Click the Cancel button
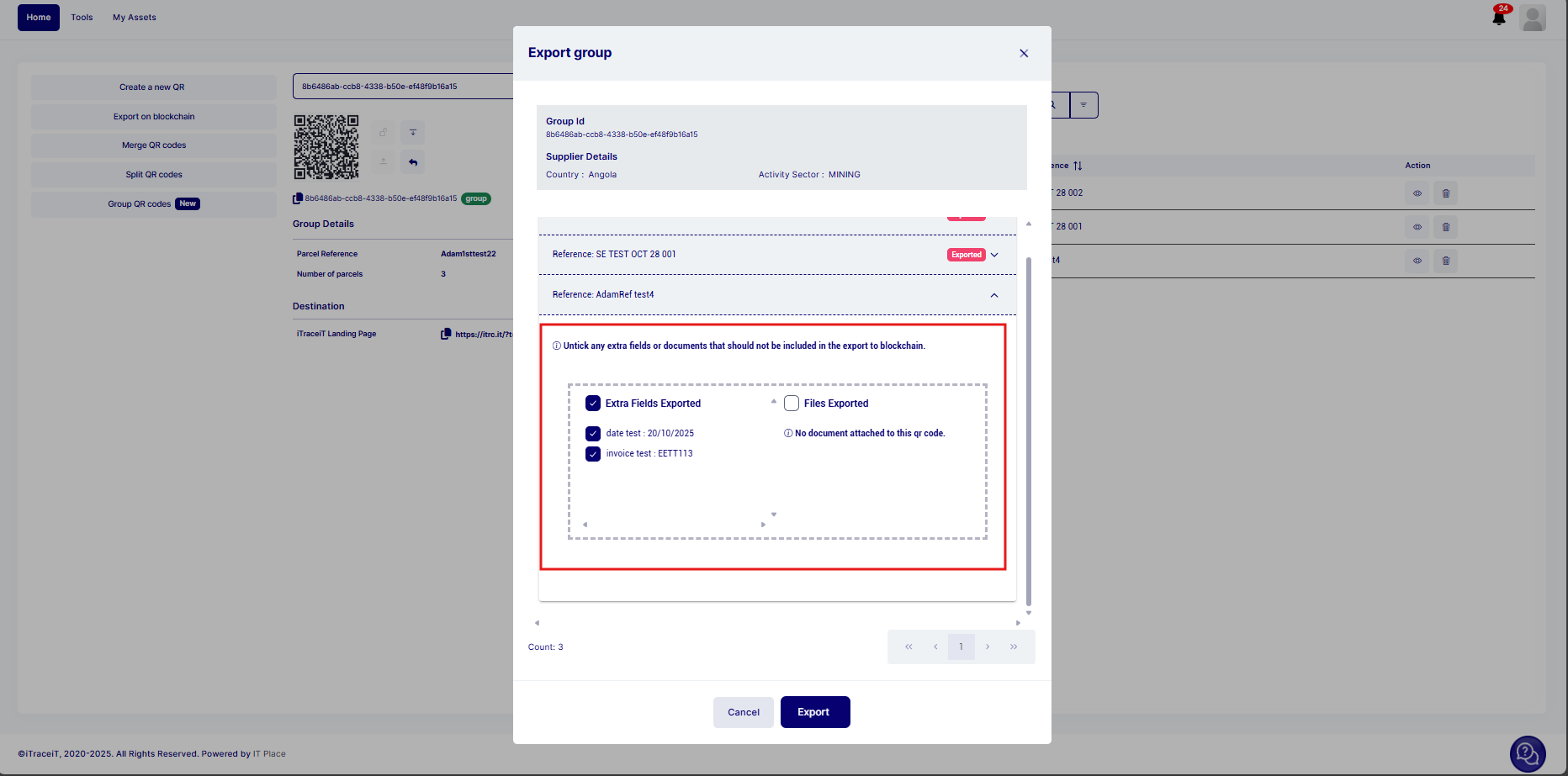 click(x=743, y=712)
